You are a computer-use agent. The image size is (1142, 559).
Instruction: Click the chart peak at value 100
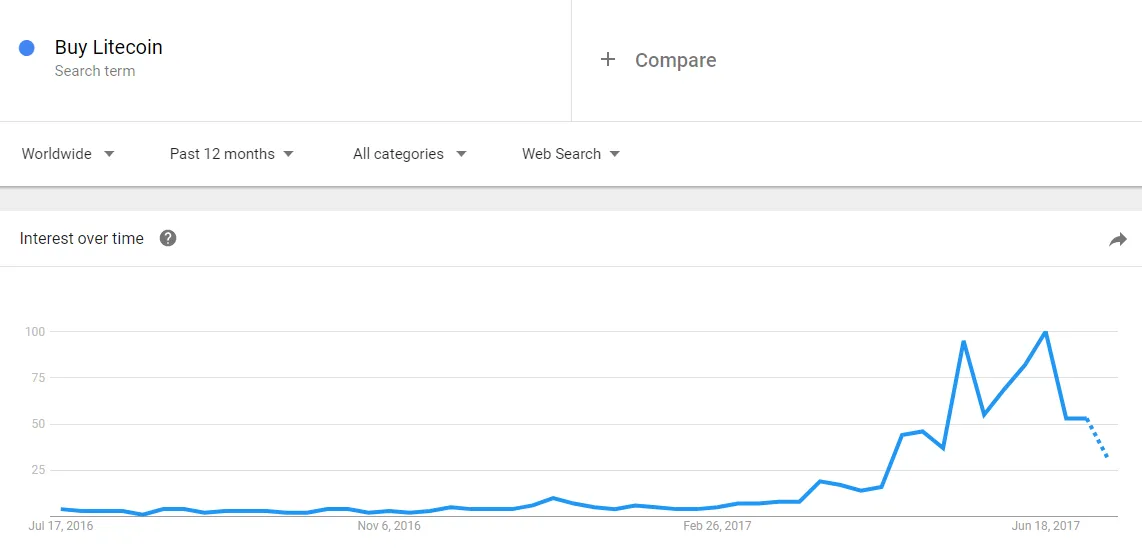point(1046,332)
